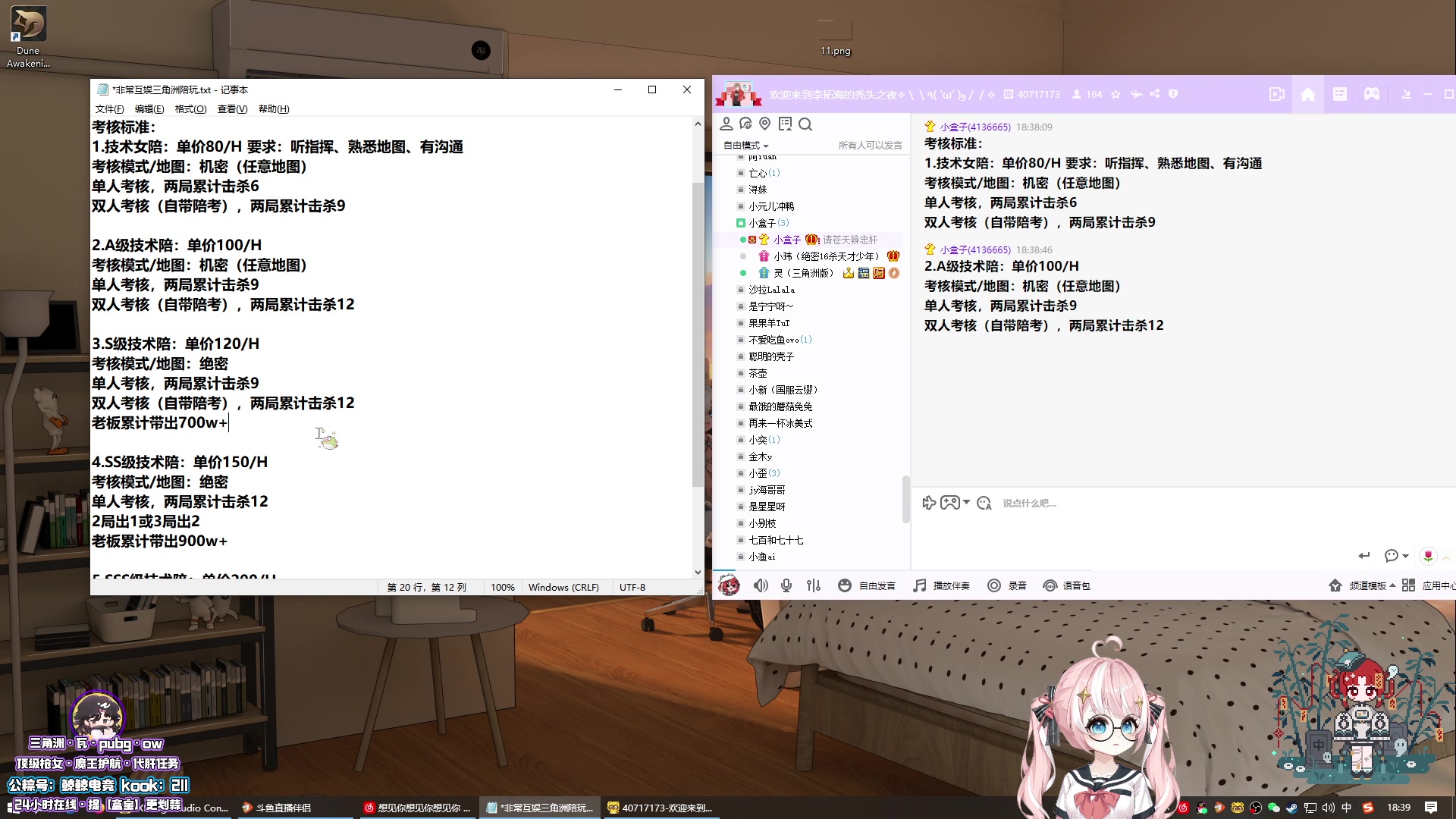Open the channel notice board icon

point(785,124)
